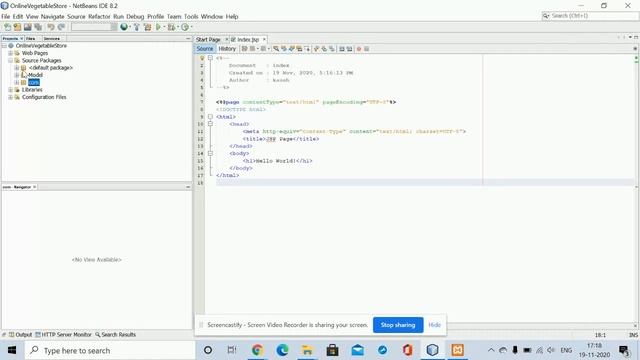Expand the <default package> node
This screenshot has width=640, height=360.
pyautogui.click(x=17, y=68)
